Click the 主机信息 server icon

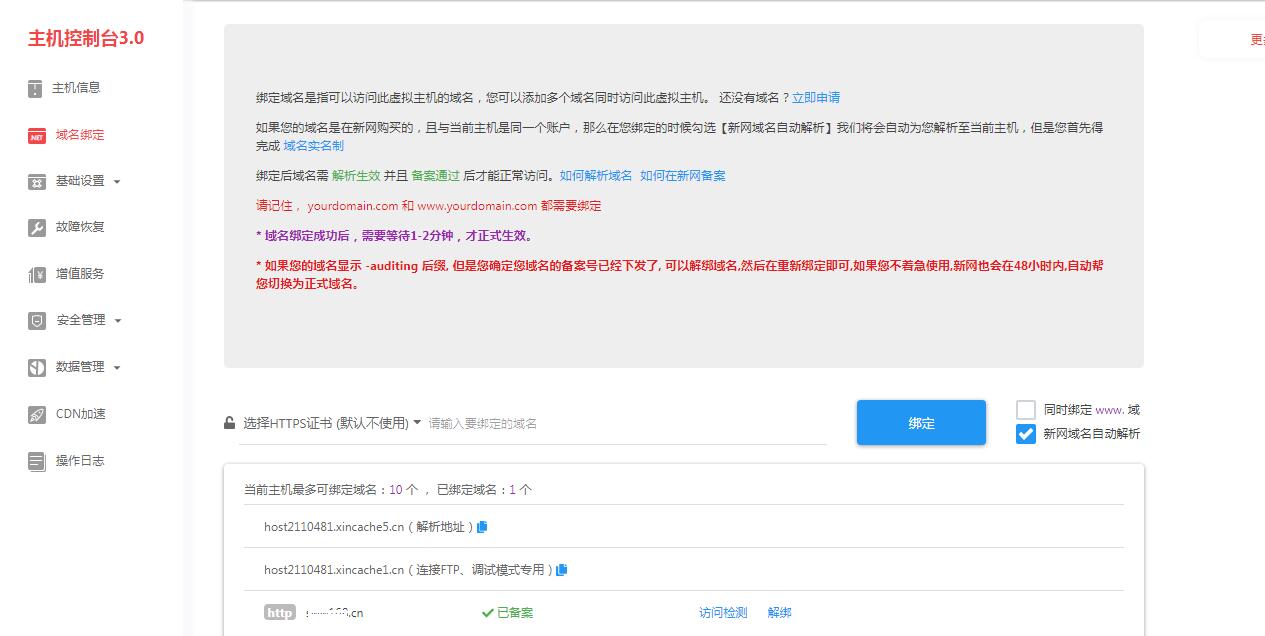coord(35,88)
